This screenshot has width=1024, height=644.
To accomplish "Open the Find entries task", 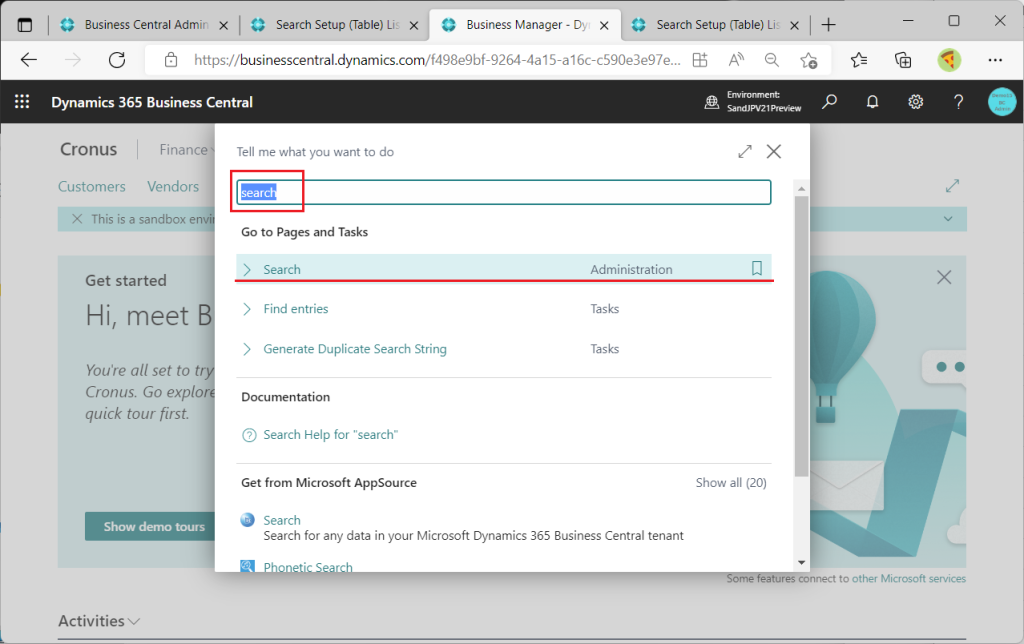I will (296, 309).
